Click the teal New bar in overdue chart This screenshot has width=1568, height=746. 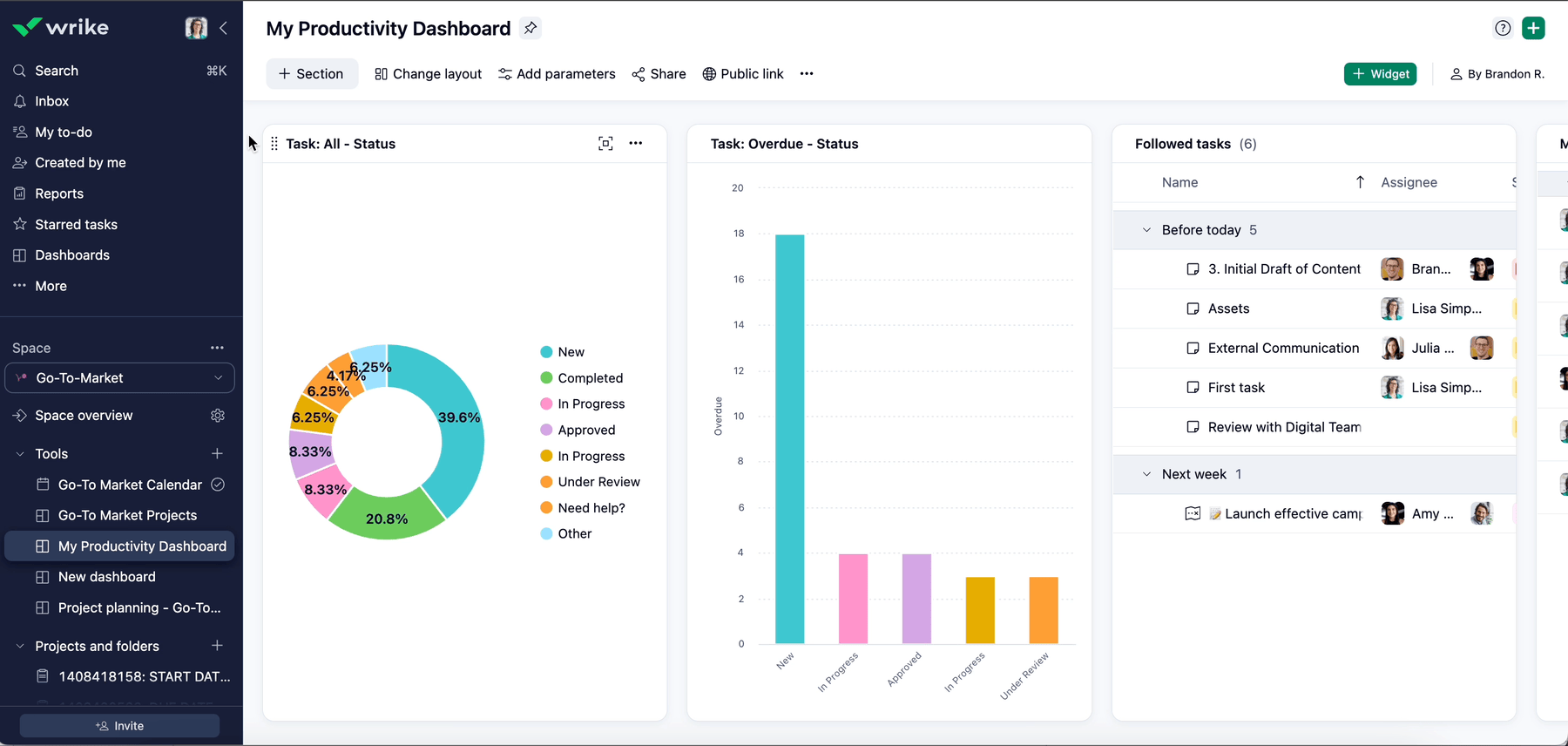coord(789,438)
